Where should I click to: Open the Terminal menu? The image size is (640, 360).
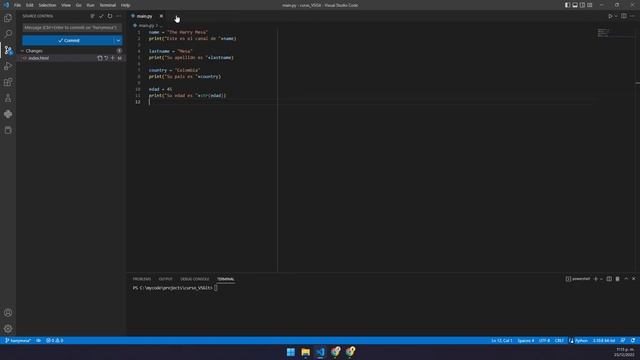(108, 5)
